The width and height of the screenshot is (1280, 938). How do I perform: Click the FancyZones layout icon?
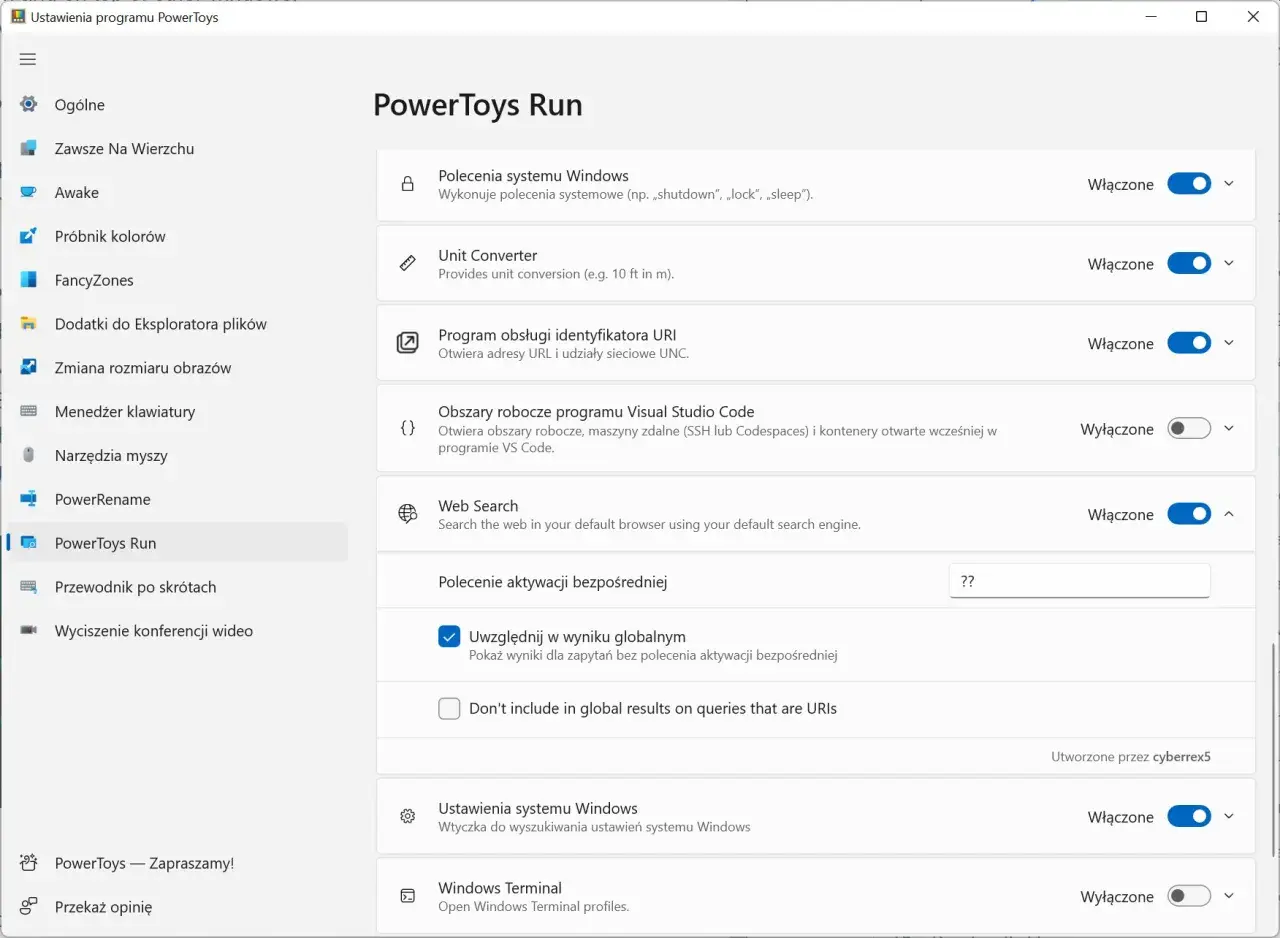tap(28, 280)
